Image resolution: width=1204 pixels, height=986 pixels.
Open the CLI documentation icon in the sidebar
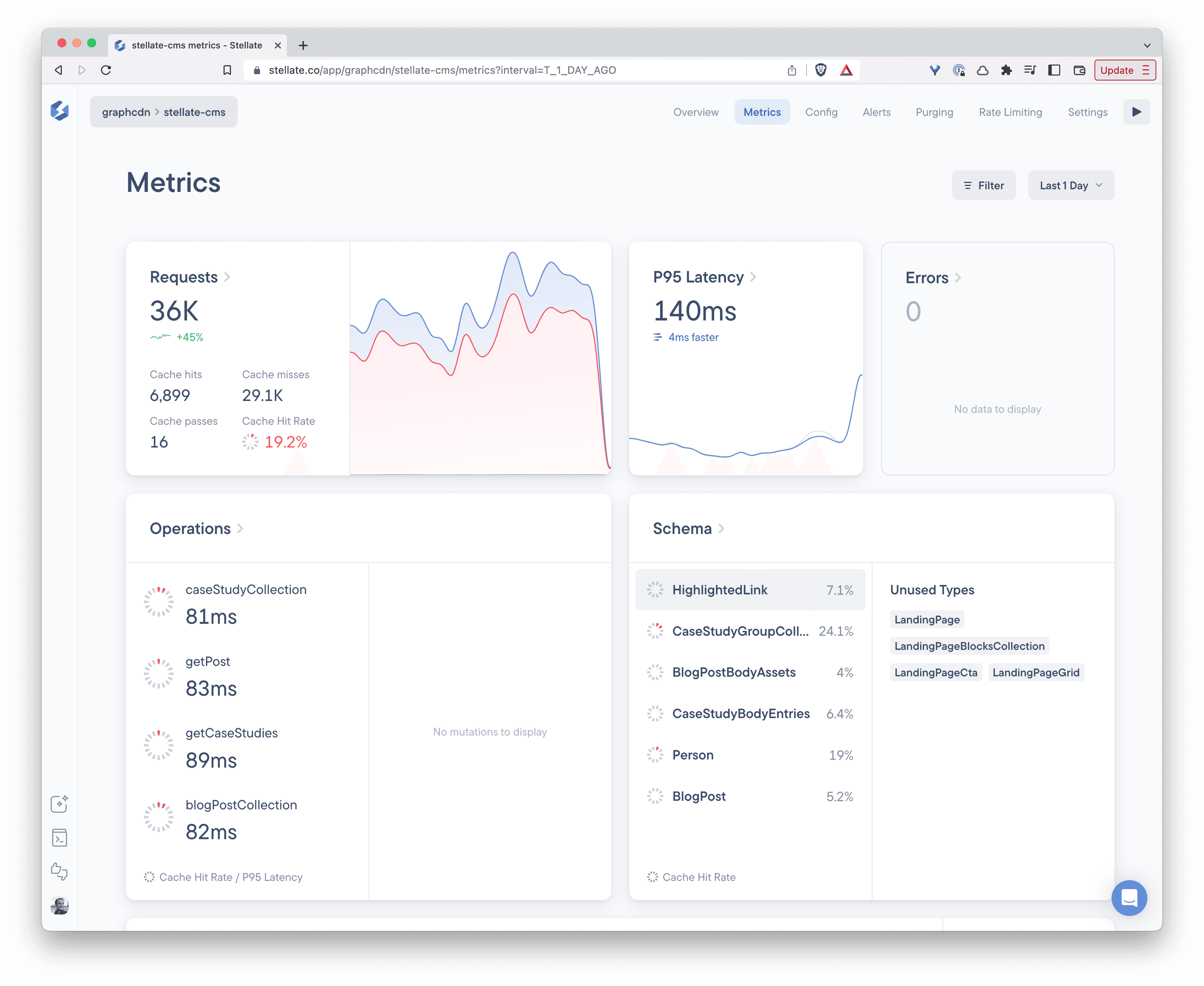pyautogui.click(x=60, y=838)
